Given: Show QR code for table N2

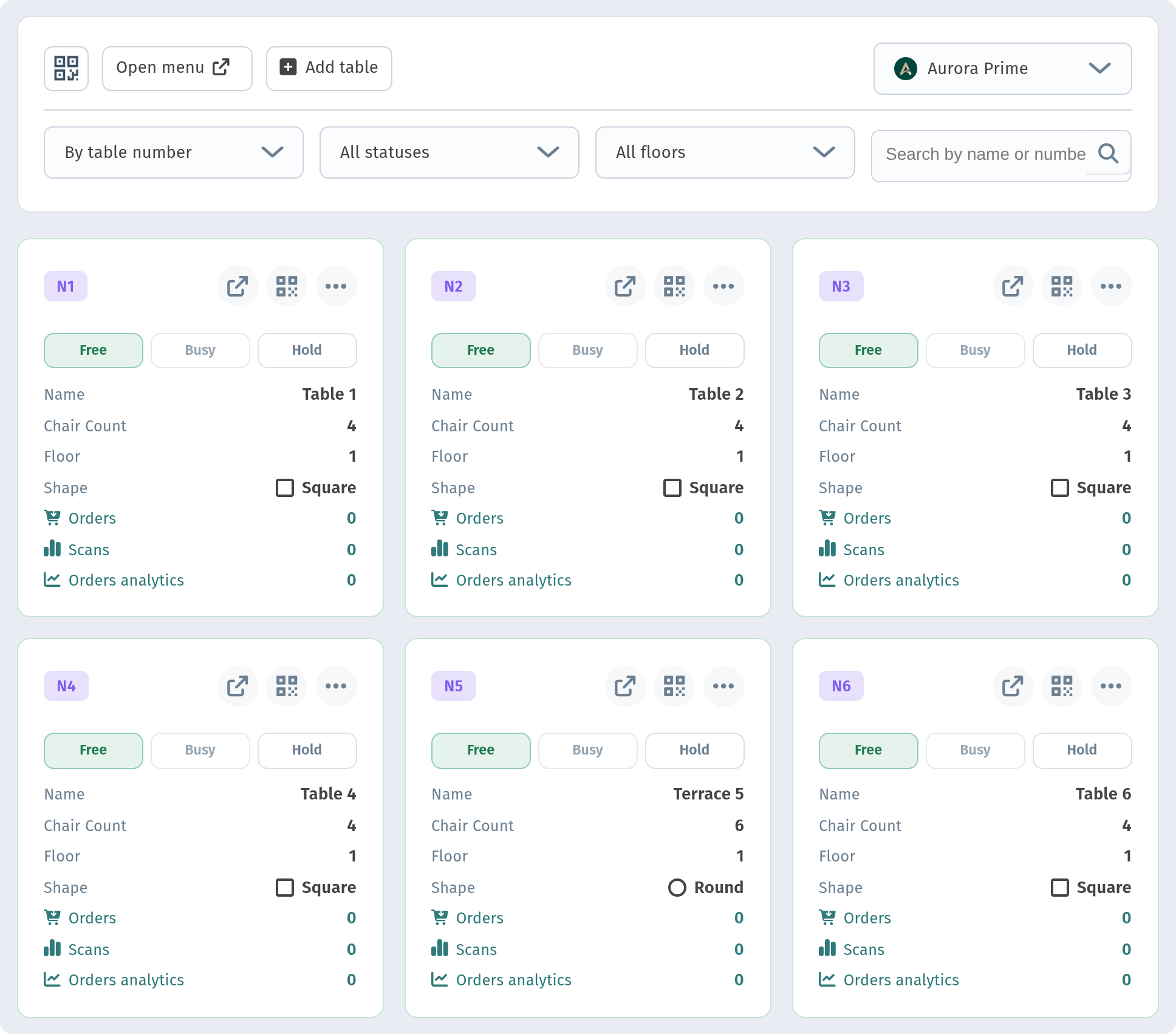Looking at the screenshot, I should (674, 286).
